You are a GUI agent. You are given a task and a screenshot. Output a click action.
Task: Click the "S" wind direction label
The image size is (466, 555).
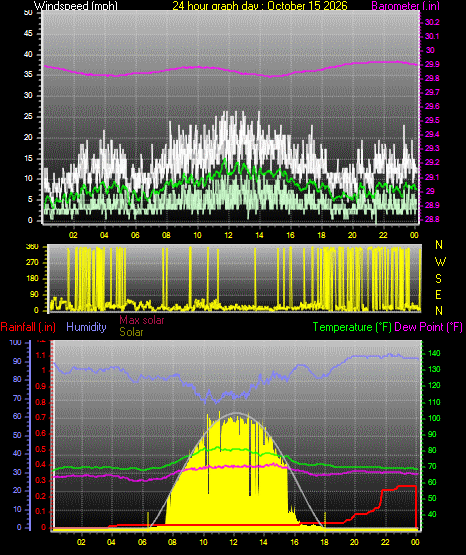pos(438,279)
